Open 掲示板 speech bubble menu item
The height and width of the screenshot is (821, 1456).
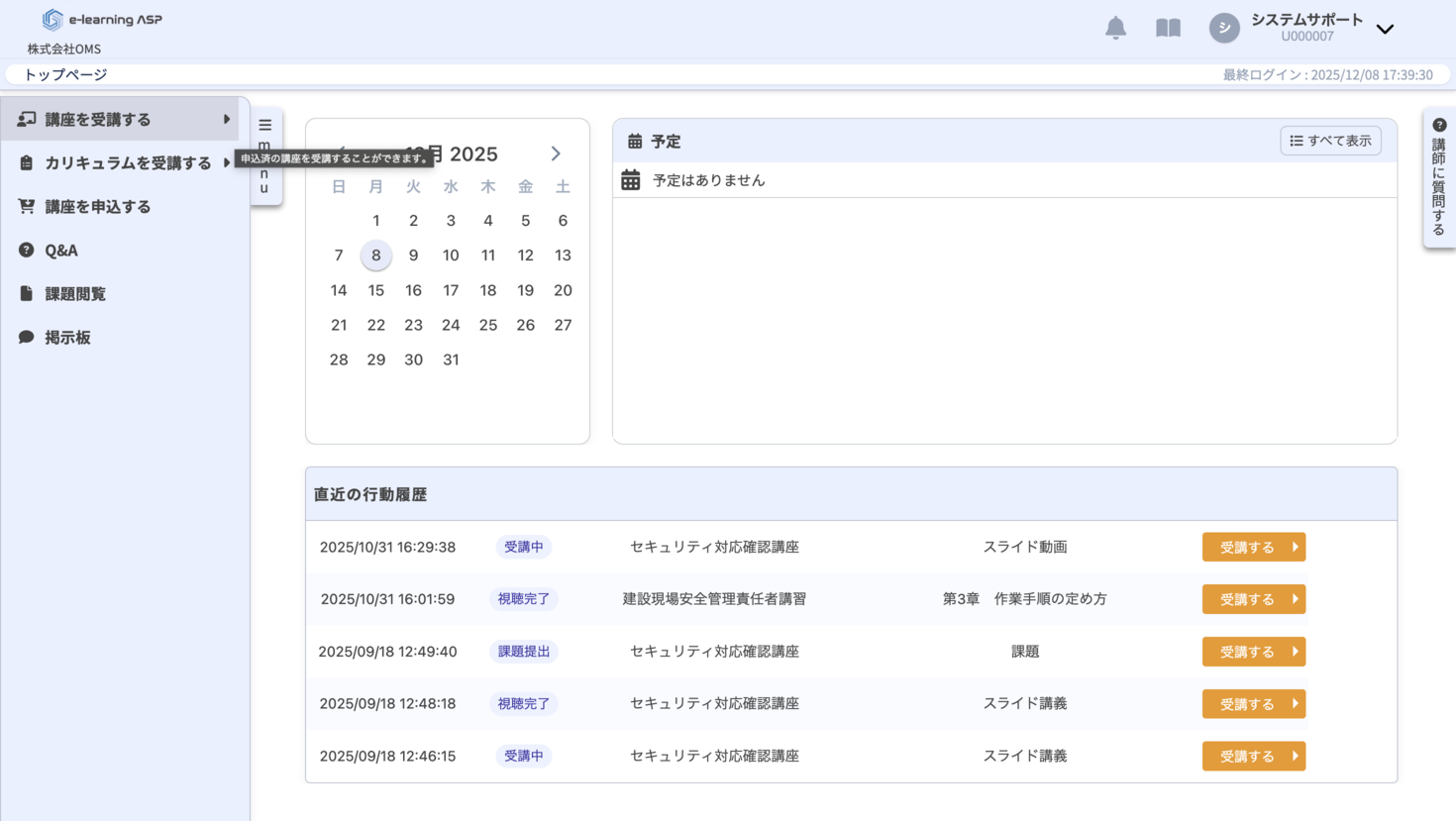click(x=67, y=338)
